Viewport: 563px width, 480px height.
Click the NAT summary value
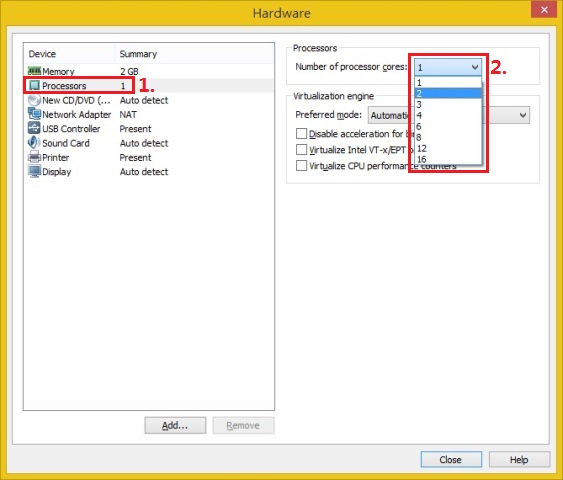coord(128,115)
